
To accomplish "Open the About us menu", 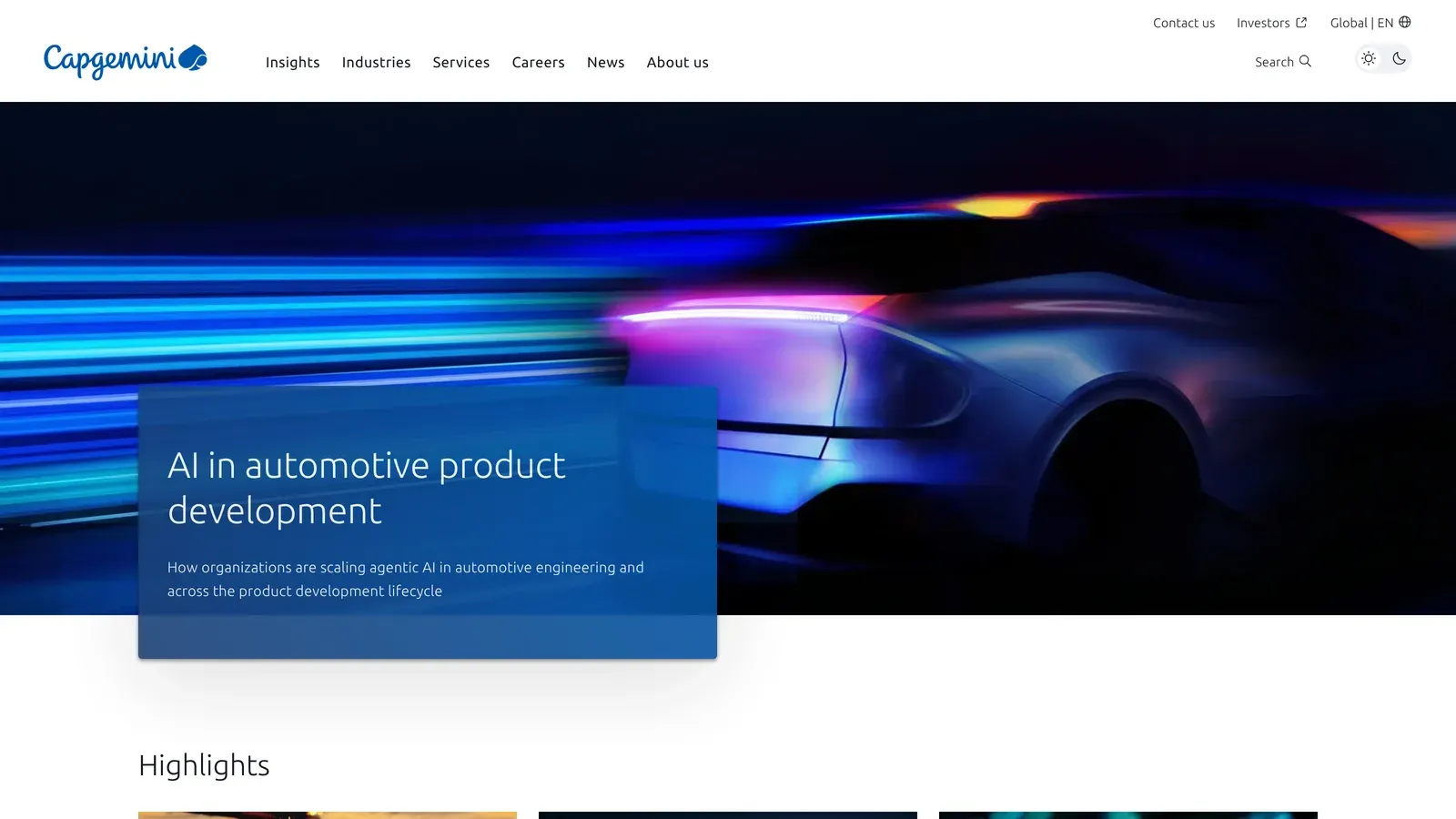I will point(678,62).
